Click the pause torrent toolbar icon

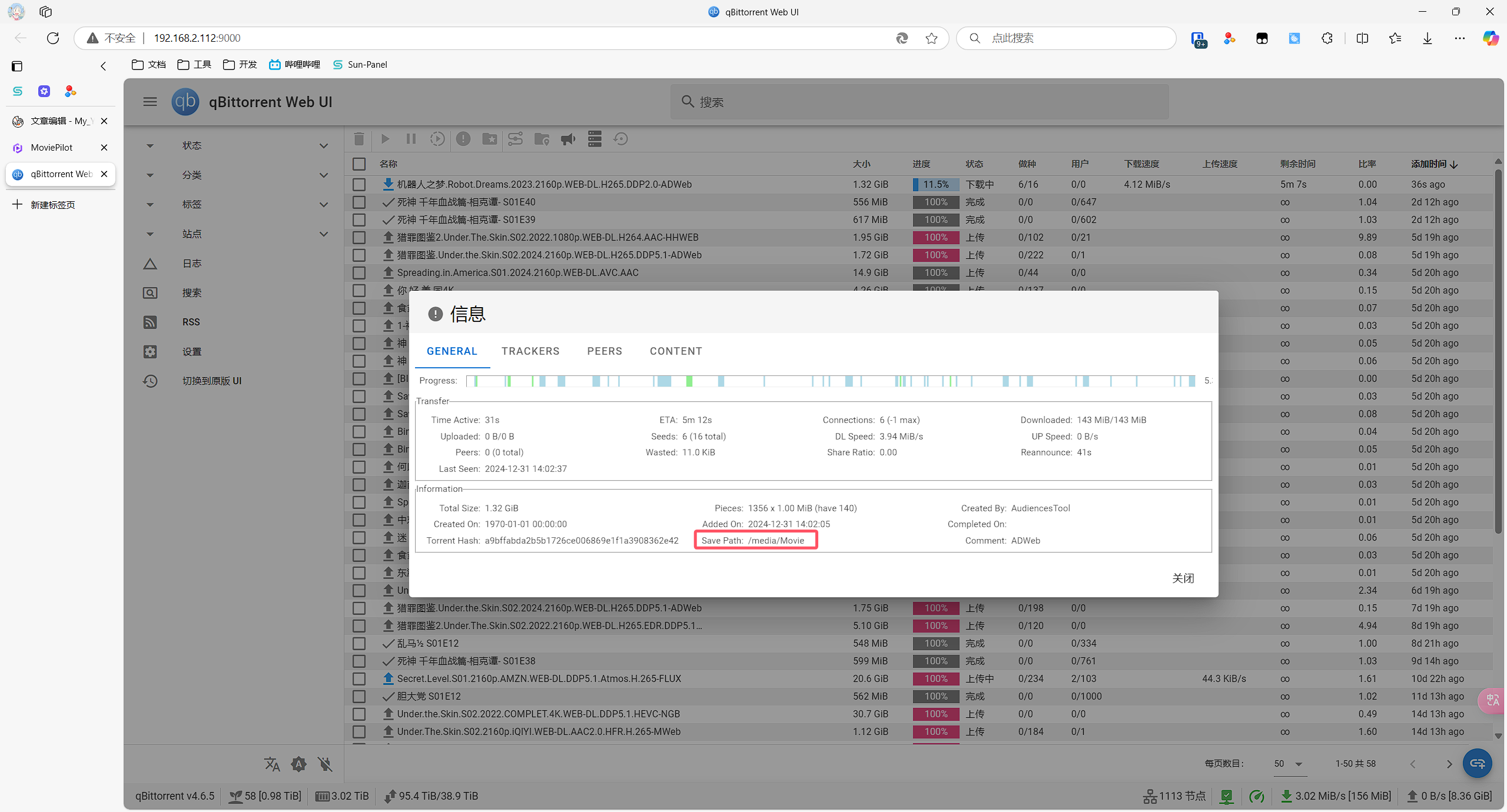tap(411, 139)
